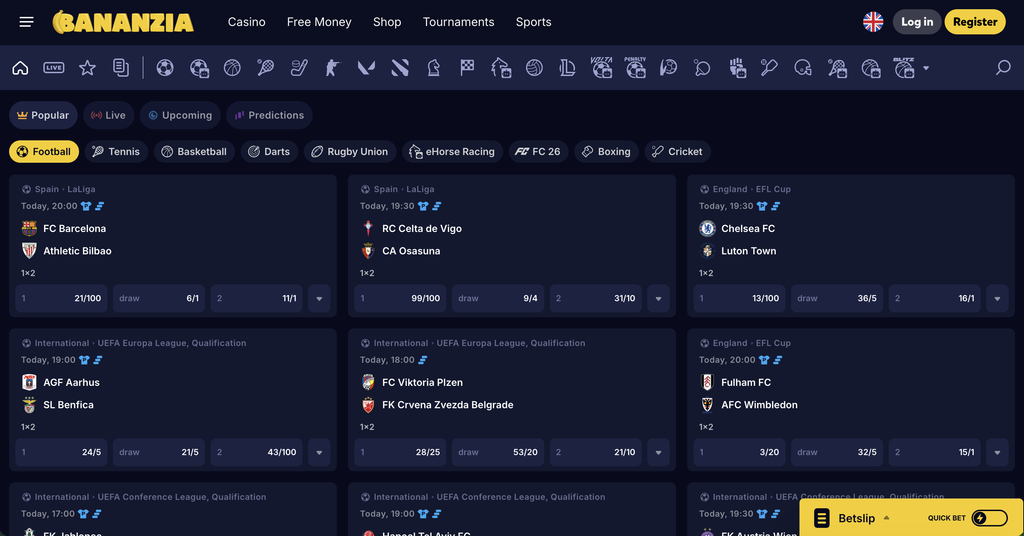Select the League of Legends icon
The image size is (1024, 536).
click(x=568, y=68)
